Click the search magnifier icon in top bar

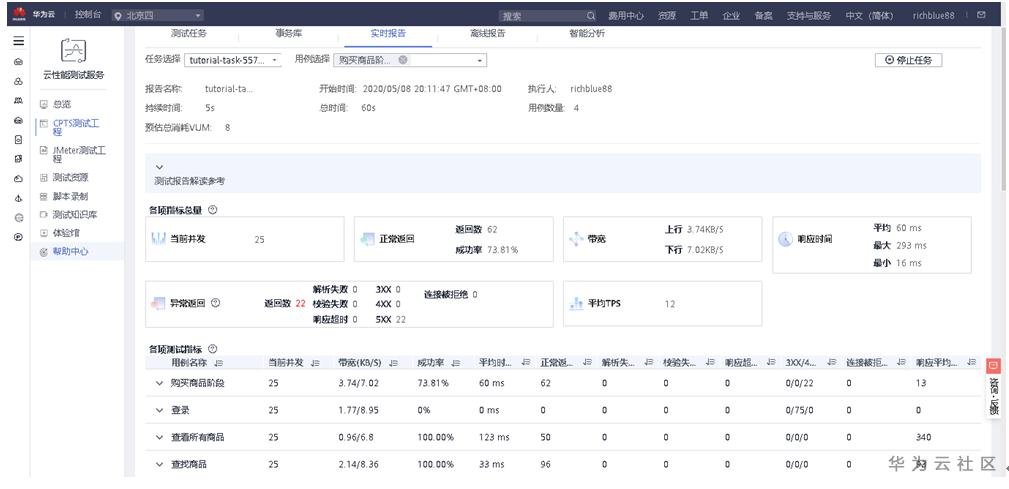click(x=591, y=15)
